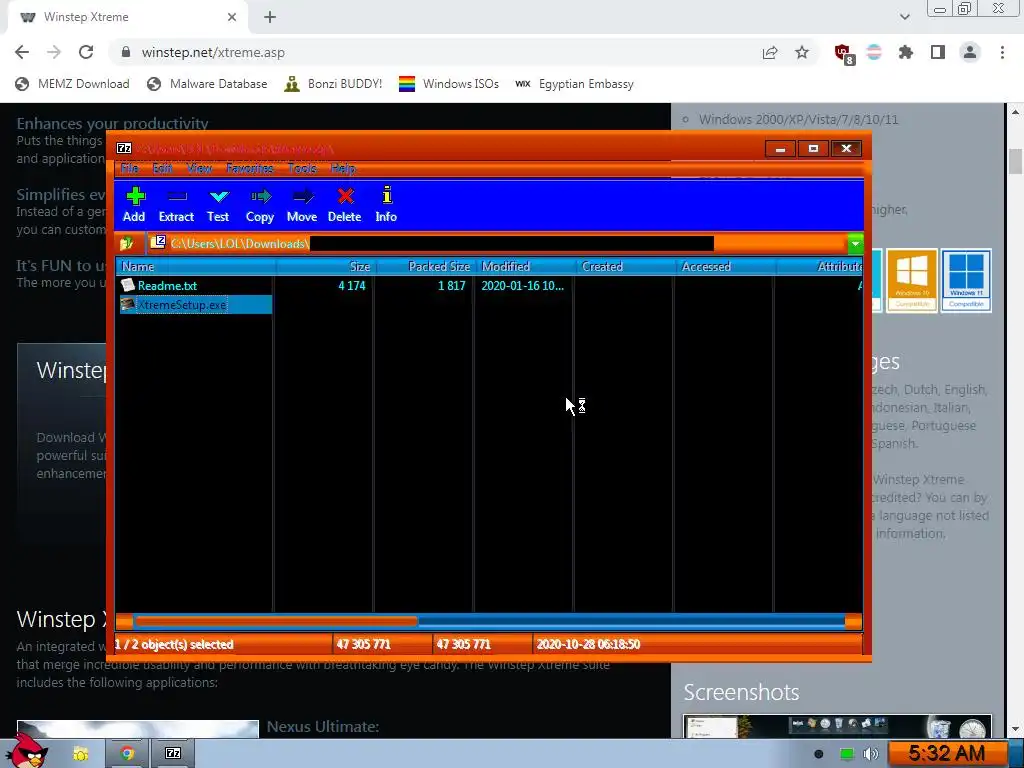The image size is (1024, 768).
Task: Click Readme.txt modified date 2020-01-16
Action: [x=522, y=285]
